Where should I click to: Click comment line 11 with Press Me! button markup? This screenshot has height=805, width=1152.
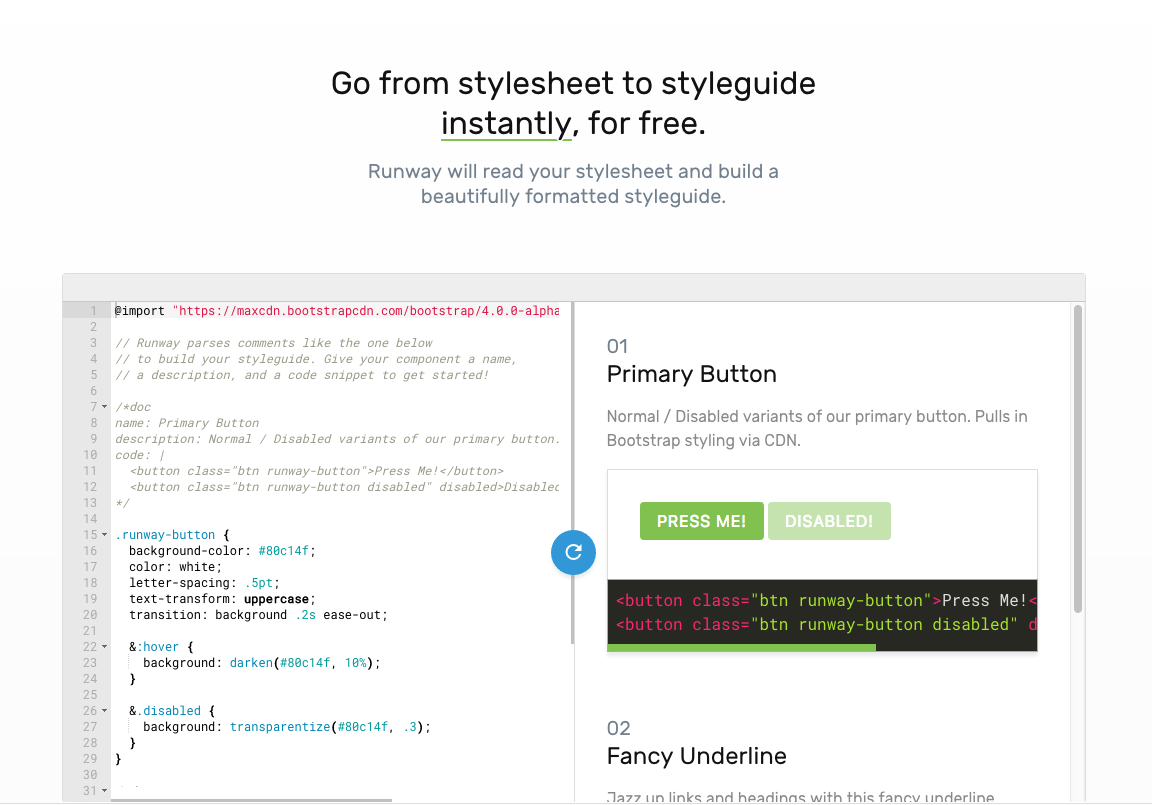click(x=317, y=472)
